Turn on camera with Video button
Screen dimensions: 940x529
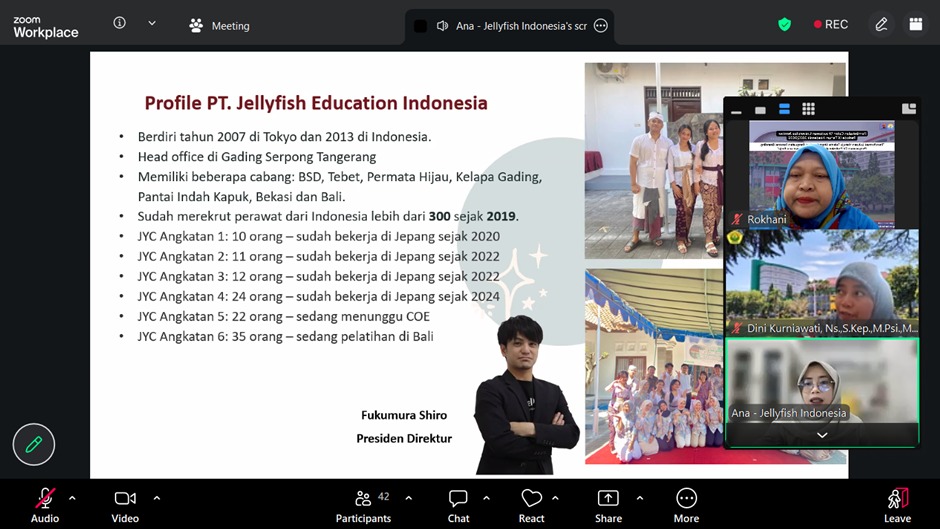125,504
